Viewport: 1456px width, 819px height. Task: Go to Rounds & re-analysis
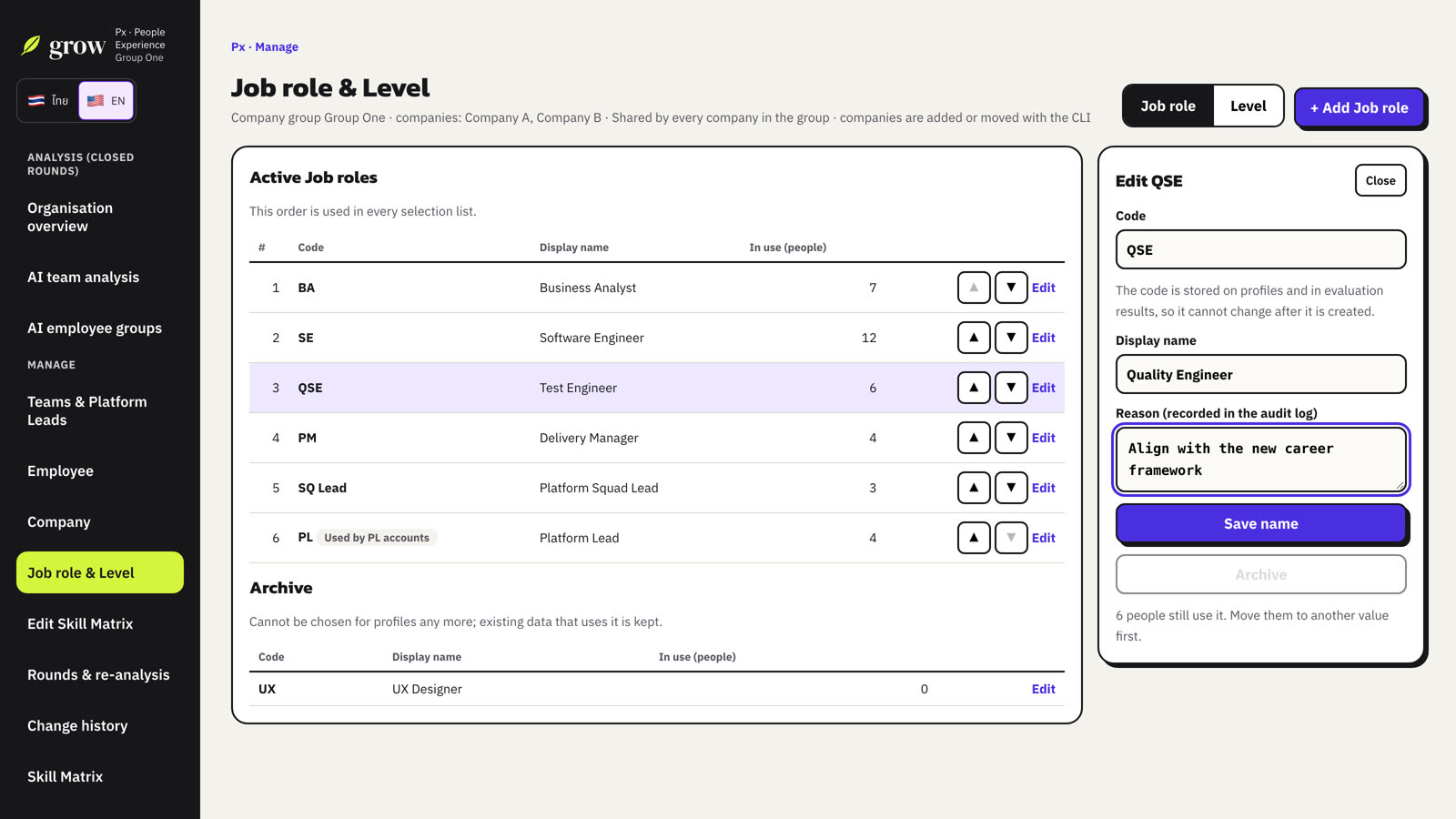[100, 675]
